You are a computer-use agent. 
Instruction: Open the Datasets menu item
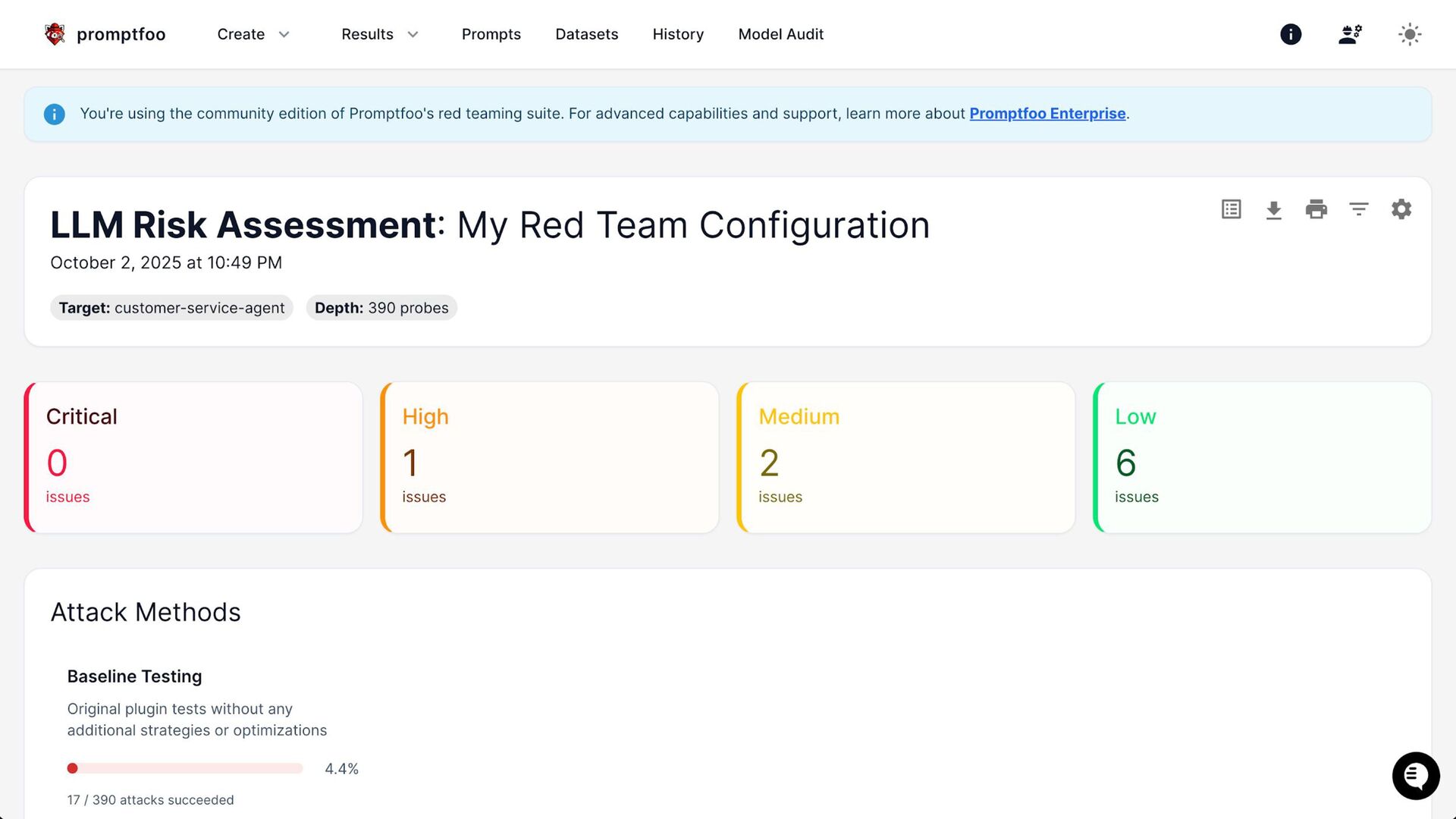tap(586, 34)
